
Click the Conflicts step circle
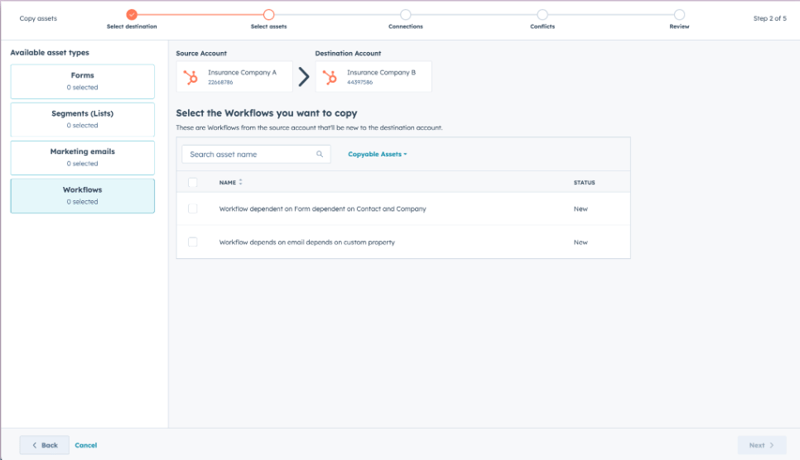[542, 14]
